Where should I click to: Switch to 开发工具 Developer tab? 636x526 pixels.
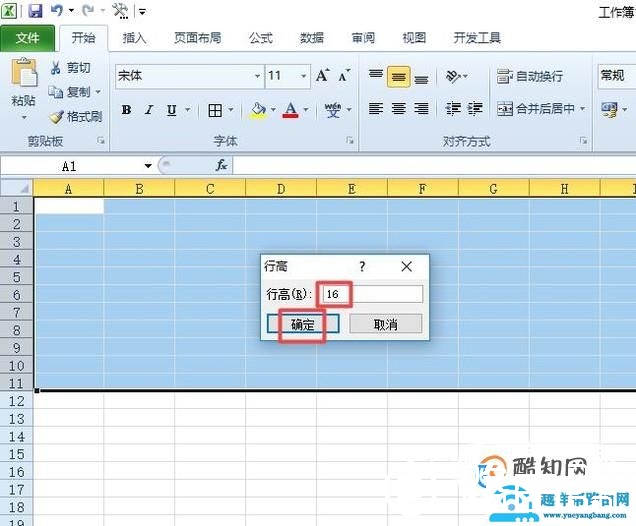(x=477, y=38)
